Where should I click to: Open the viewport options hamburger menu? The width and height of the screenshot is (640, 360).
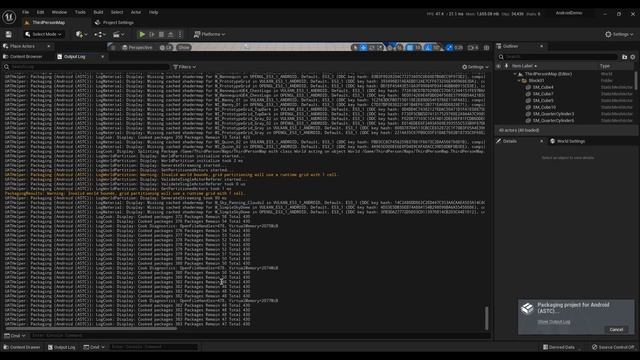113,47
